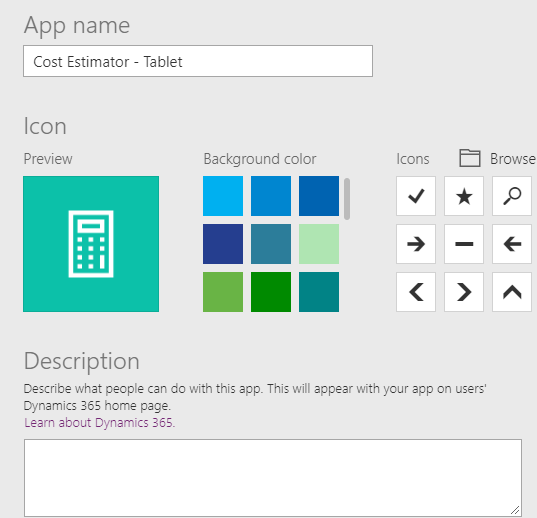537x518 pixels.
Task: Choose the minus dash icon
Action: (x=464, y=244)
